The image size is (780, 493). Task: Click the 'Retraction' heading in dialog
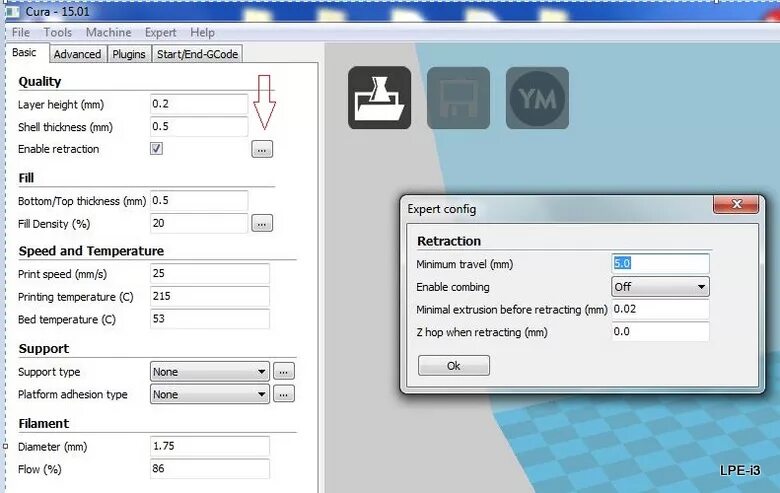[x=449, y=241]
